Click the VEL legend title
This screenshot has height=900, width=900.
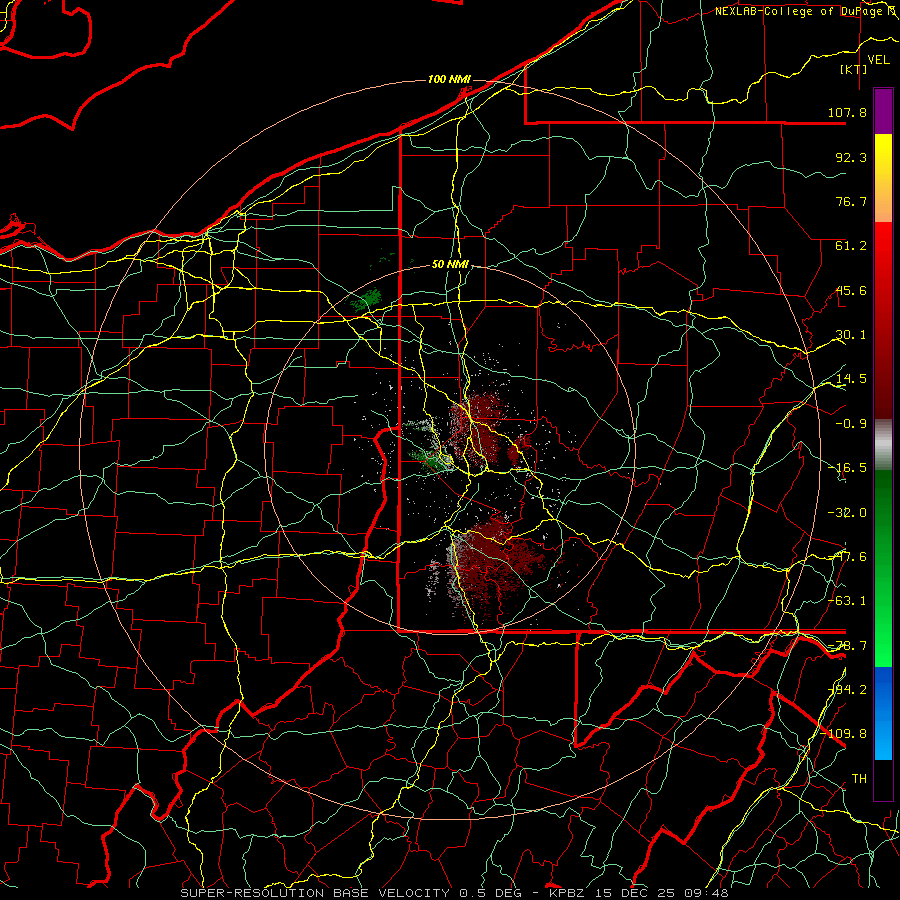[878, 60]
